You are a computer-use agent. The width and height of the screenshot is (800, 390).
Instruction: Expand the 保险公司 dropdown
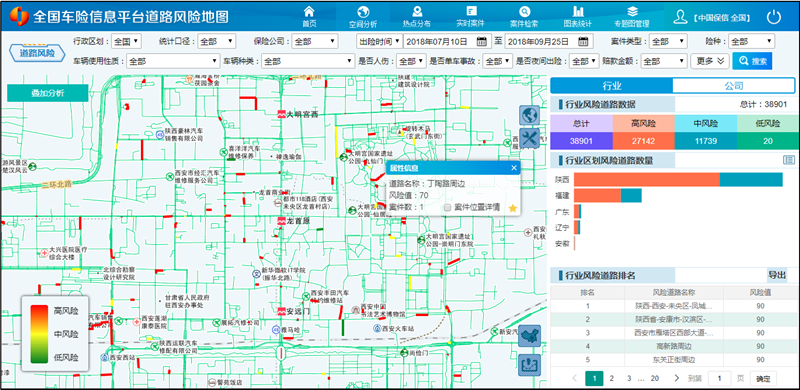(x=315, y=41)
